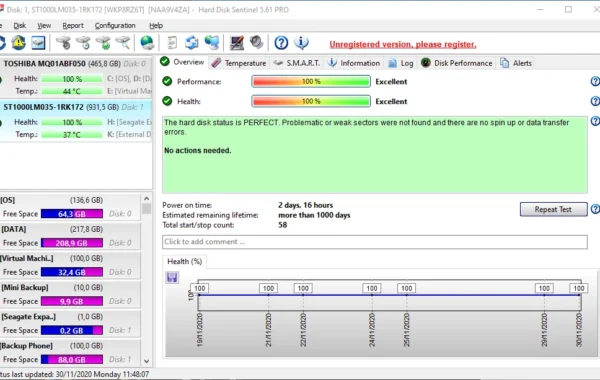Click the disk with magnifier toolbar icon
Screen dimensions: 600x380
[123, 42]
